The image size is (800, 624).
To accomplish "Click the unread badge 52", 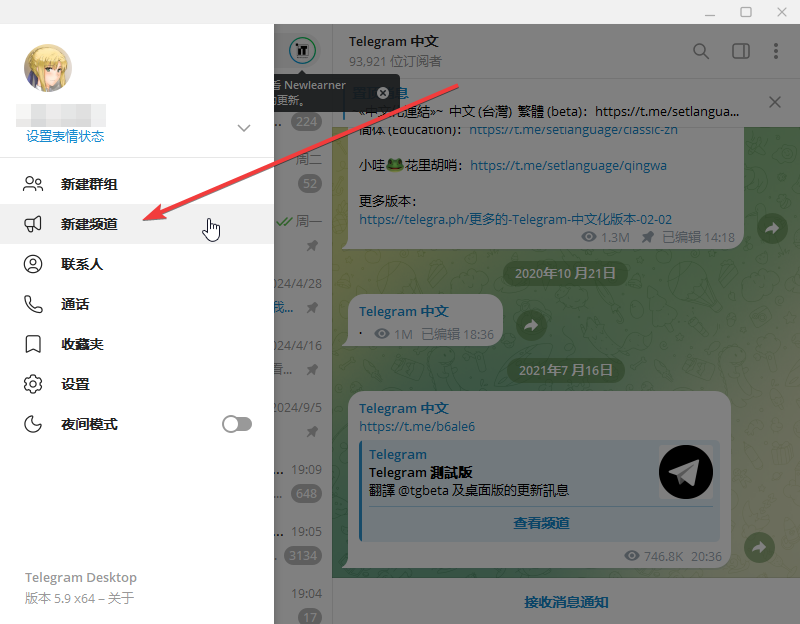I will (x=310, y=184).
